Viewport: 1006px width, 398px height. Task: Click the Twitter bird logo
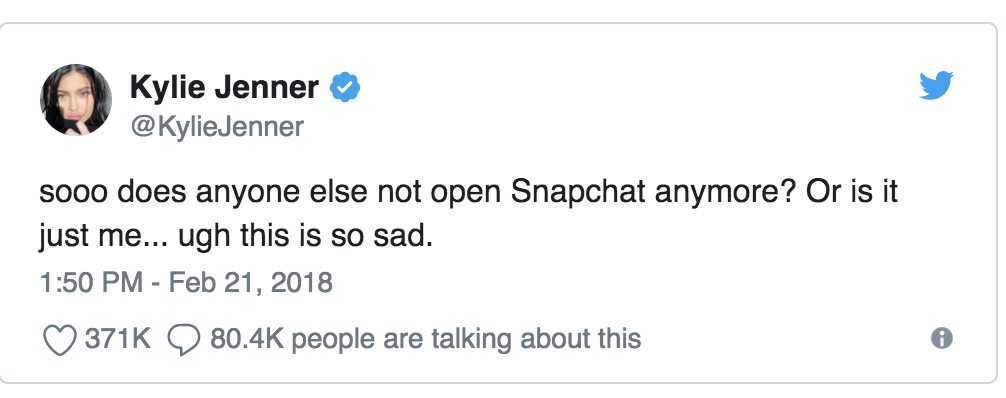(x=936, y=86)
